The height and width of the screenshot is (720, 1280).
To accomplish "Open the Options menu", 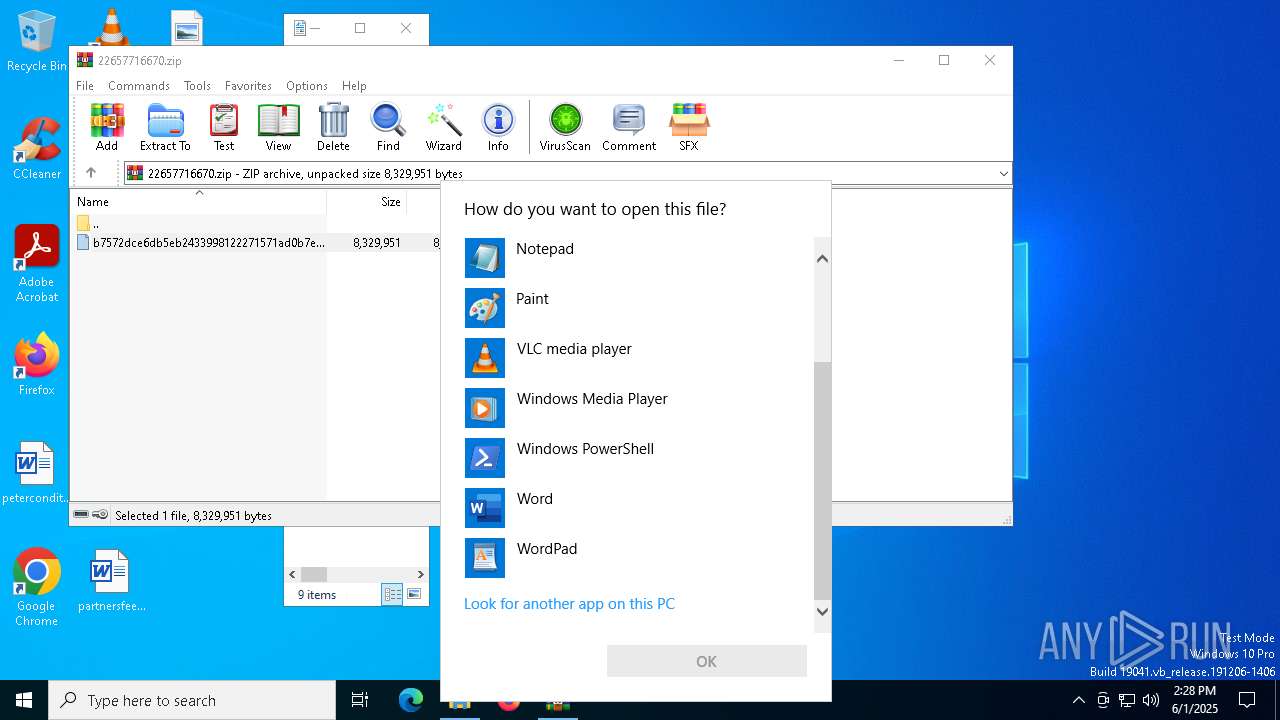I will [307, 86].
